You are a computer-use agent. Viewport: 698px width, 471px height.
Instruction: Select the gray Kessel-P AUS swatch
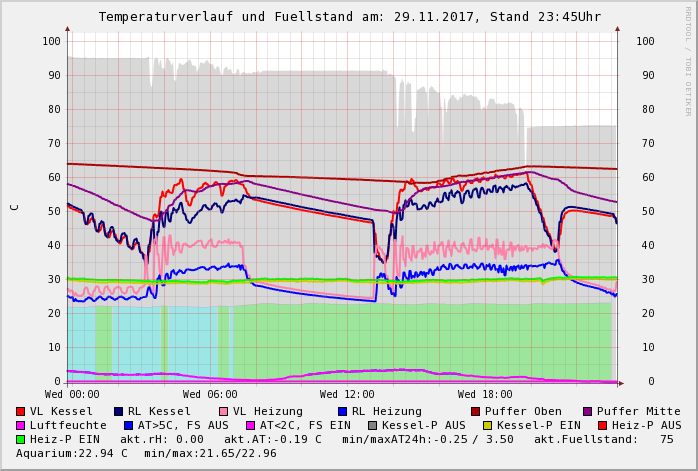click(372, 425)
